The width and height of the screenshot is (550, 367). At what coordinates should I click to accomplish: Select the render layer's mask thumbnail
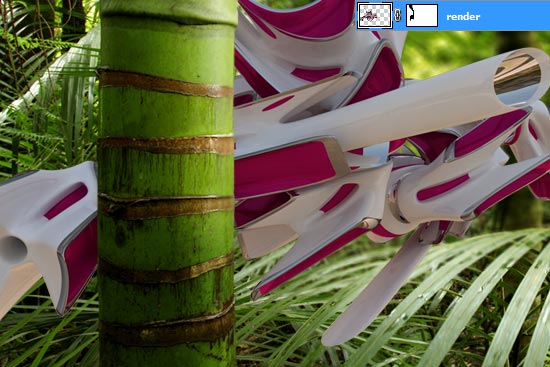pyautogui.click(x=422, y=15)
